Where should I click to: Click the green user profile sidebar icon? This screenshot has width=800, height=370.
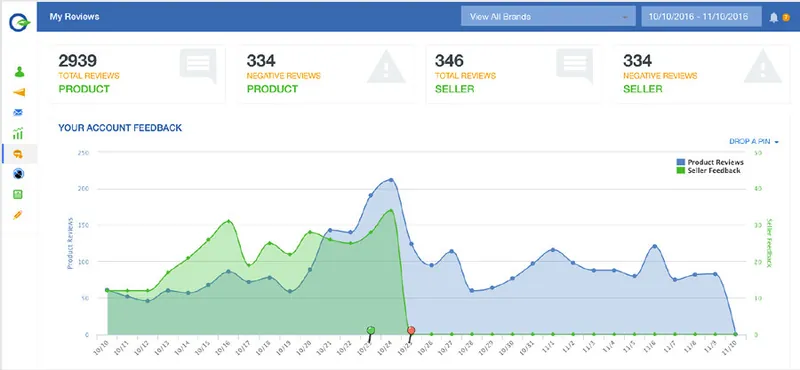(x=19, y=72)
